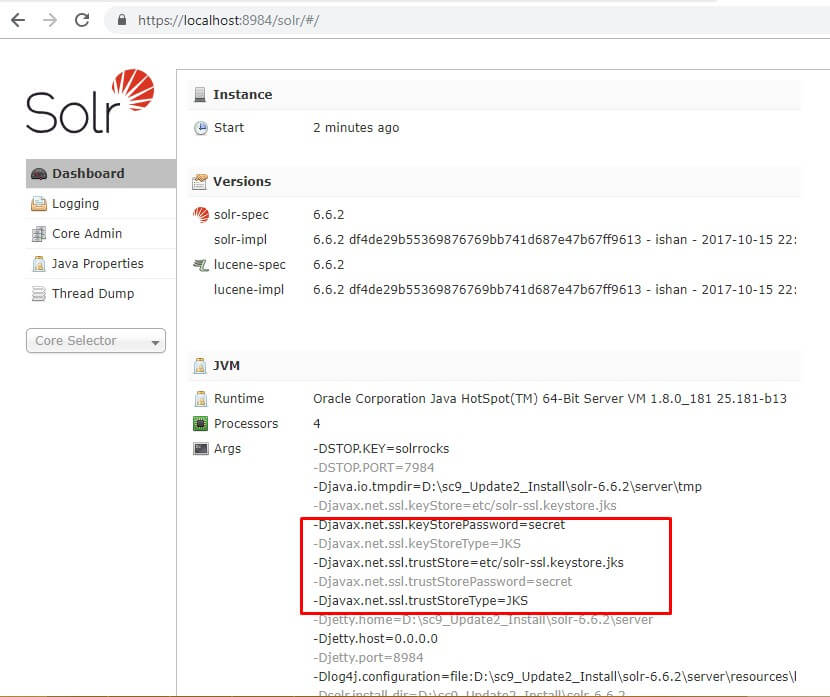Open the Dashboard page
The height and width of the screenshot is (697, 830).
pos(101,174)
